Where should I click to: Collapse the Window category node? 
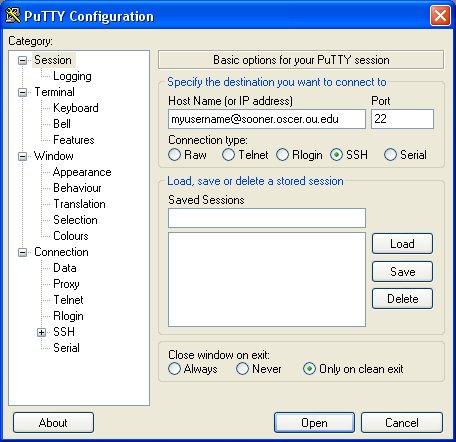tap(22, 156)
